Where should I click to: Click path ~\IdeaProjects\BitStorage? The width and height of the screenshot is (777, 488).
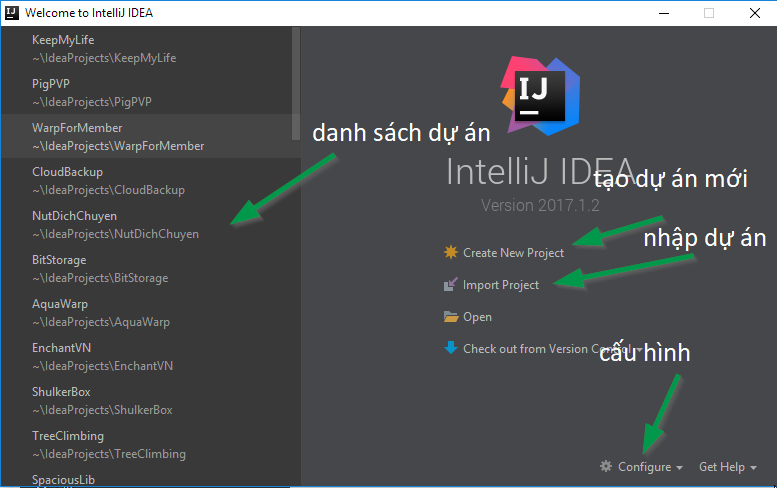100,278
